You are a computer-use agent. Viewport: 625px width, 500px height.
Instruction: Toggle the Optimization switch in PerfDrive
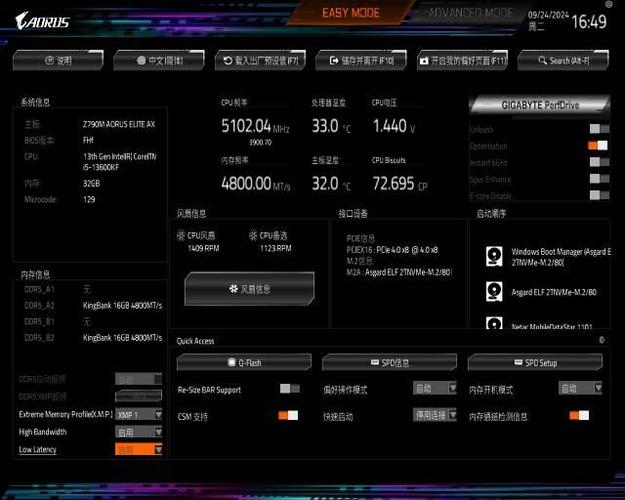tap(598, 145)
